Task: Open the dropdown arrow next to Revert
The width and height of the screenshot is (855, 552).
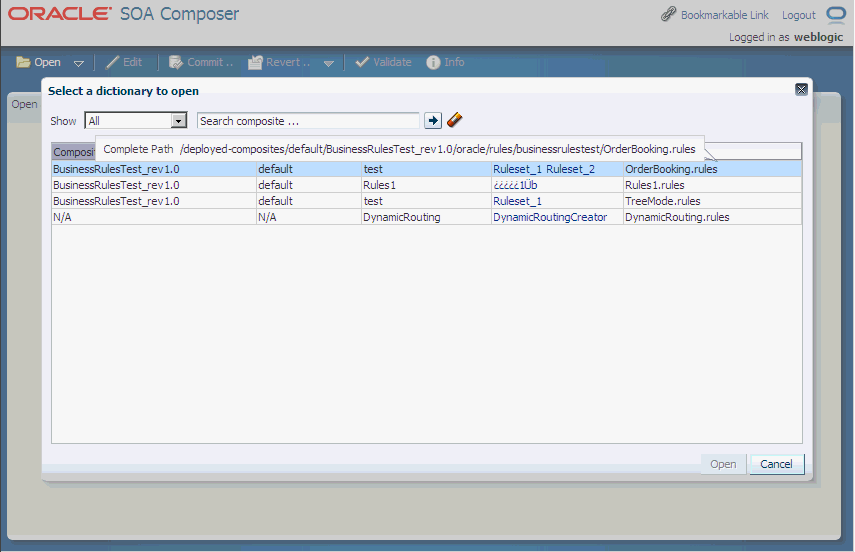Action: pyautogui.click(x=328, y=63)
